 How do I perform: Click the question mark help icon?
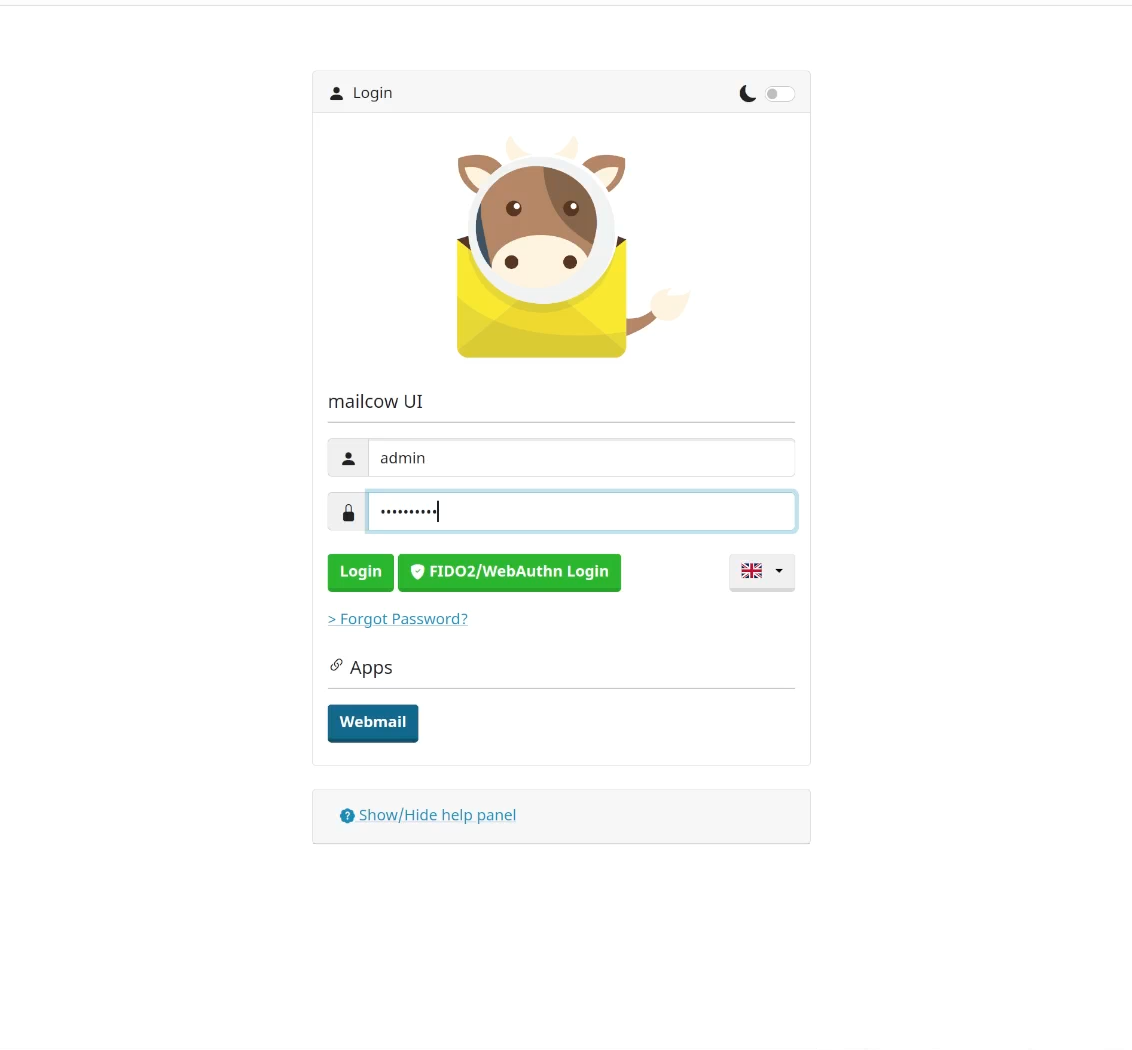pos(347,816)
